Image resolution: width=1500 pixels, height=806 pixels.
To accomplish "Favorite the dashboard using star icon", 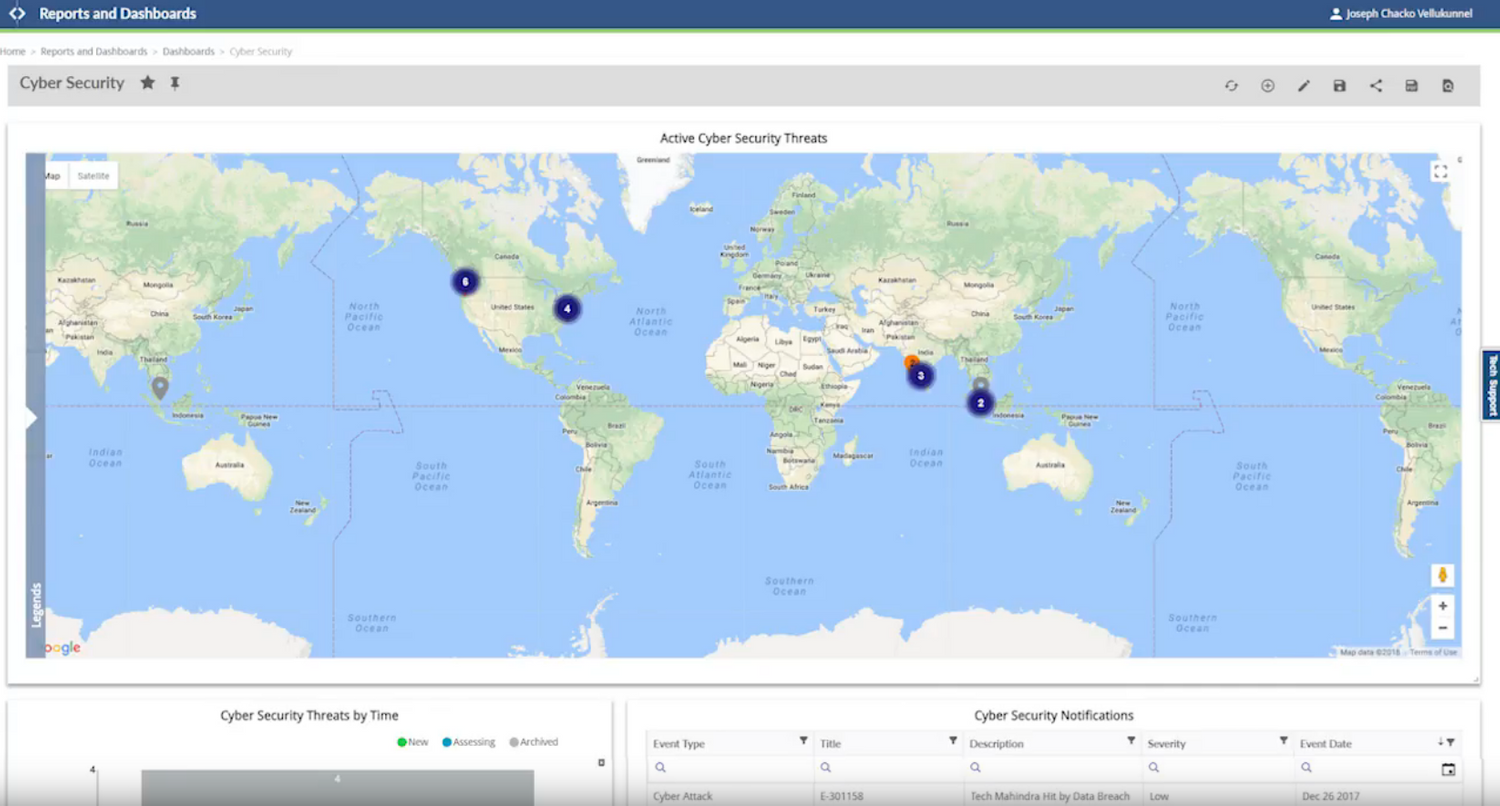I will tap(147, 83).
